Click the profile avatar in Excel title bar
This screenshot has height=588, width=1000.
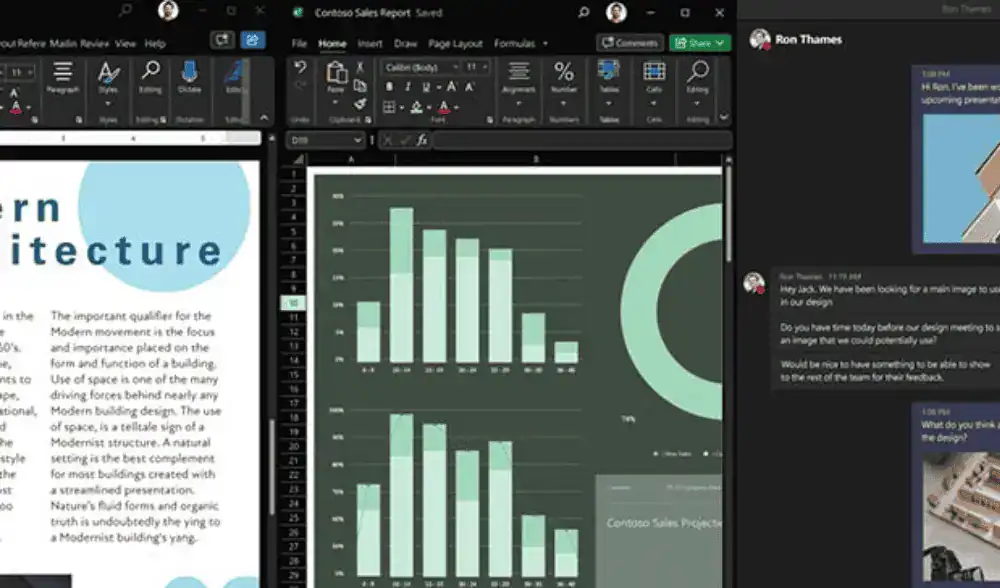[x=616, y=12]
